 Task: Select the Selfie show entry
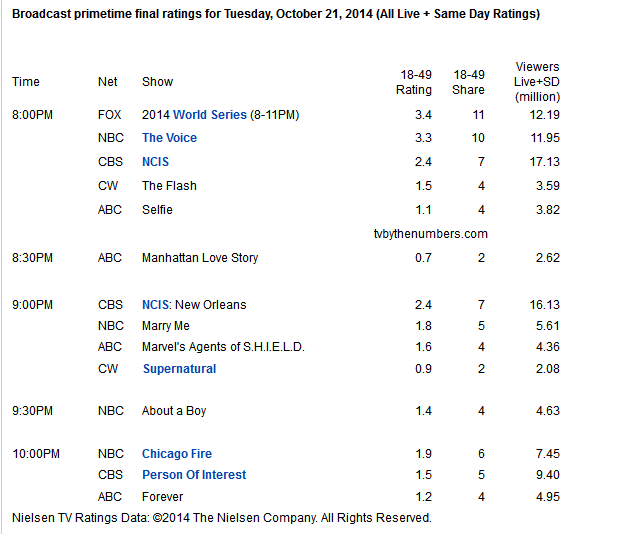click(x=157, y=210)
